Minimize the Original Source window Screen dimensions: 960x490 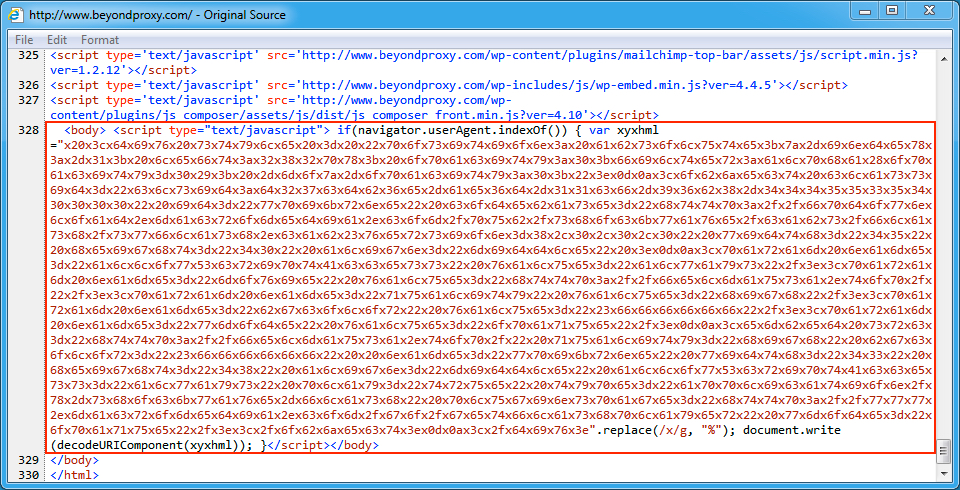click(864, 10)
